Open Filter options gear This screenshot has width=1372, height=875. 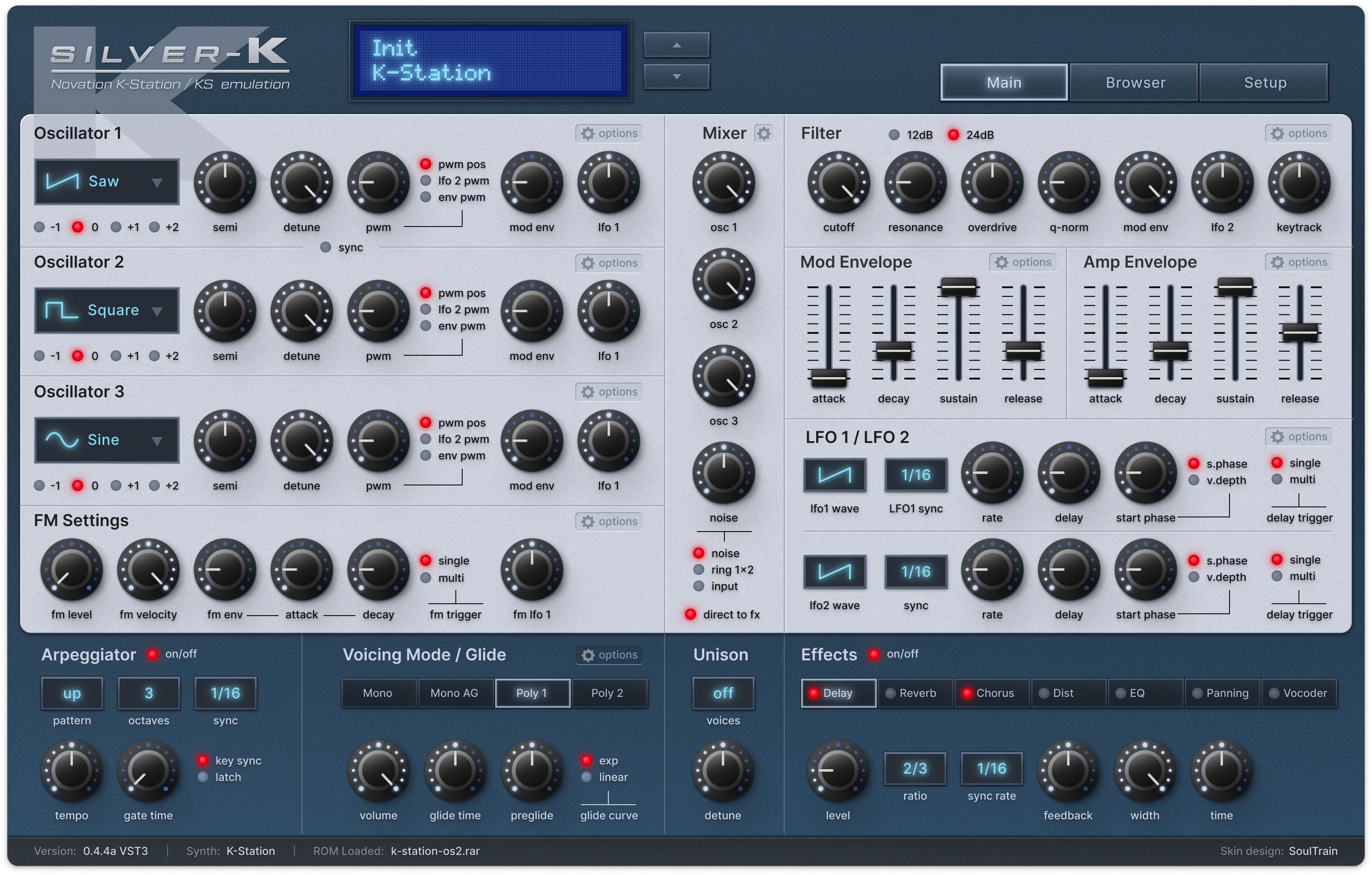coord(1299,133)
